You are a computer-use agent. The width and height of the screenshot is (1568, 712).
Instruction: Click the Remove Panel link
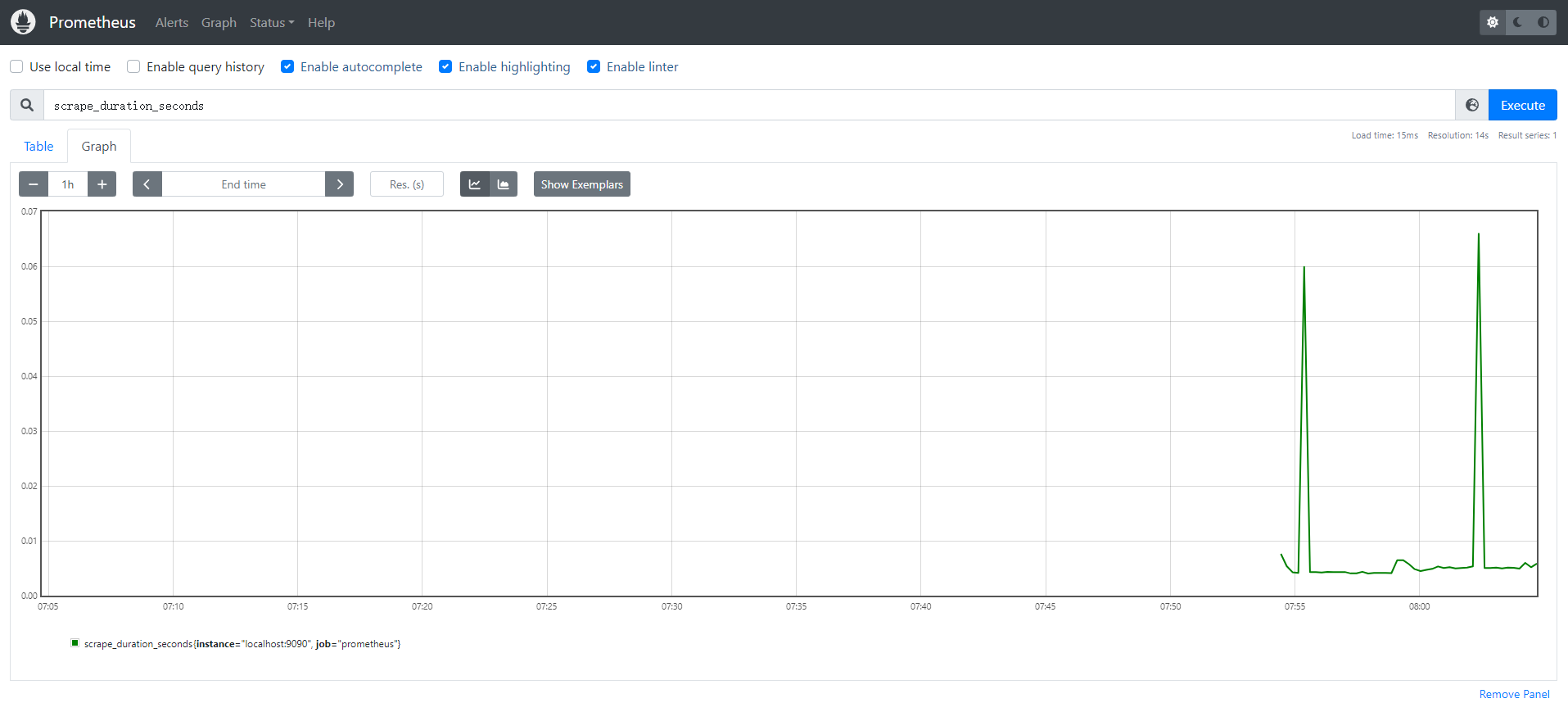coord(1514,694)
